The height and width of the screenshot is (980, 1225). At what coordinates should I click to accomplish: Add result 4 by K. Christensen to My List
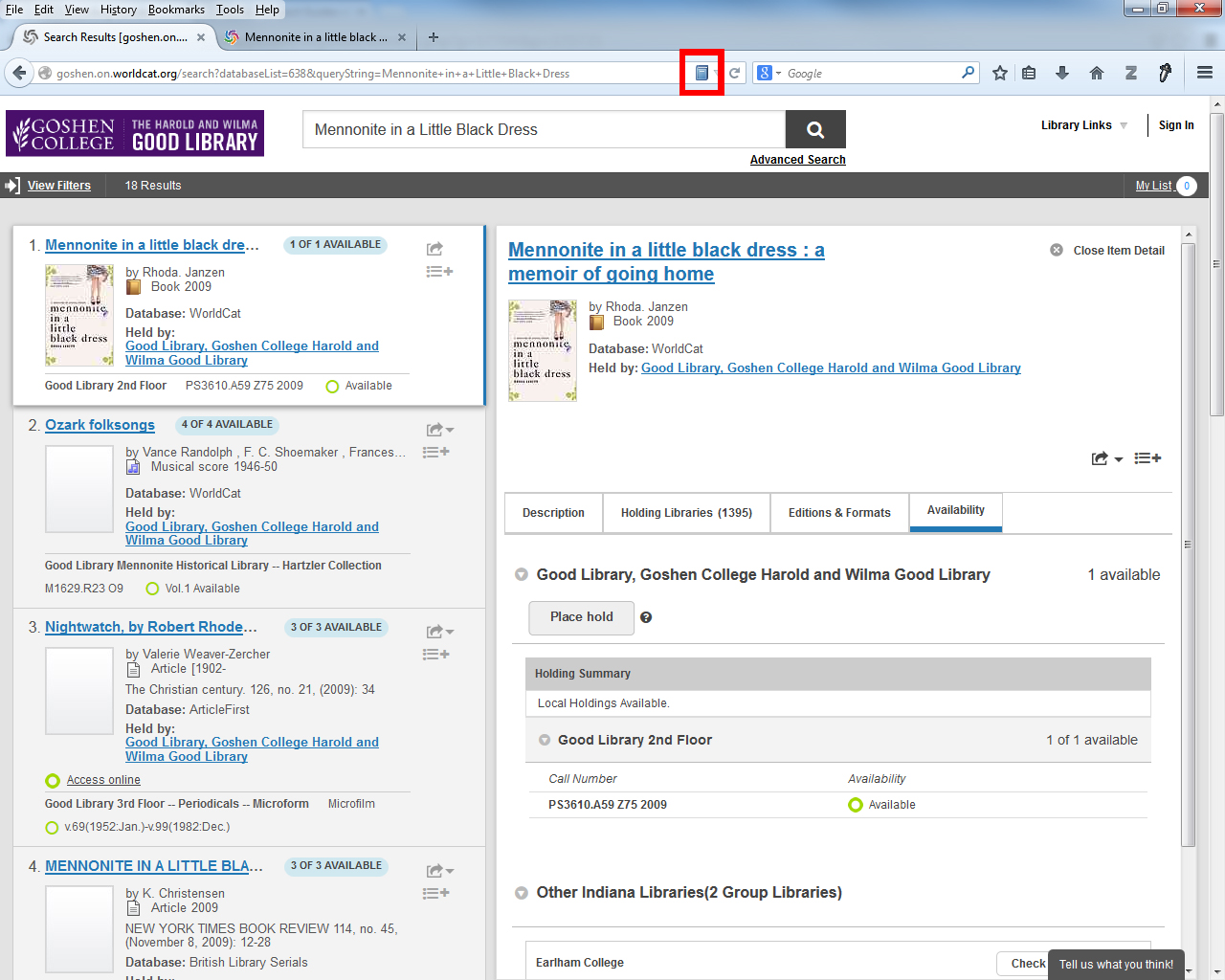tap(436, 893)
